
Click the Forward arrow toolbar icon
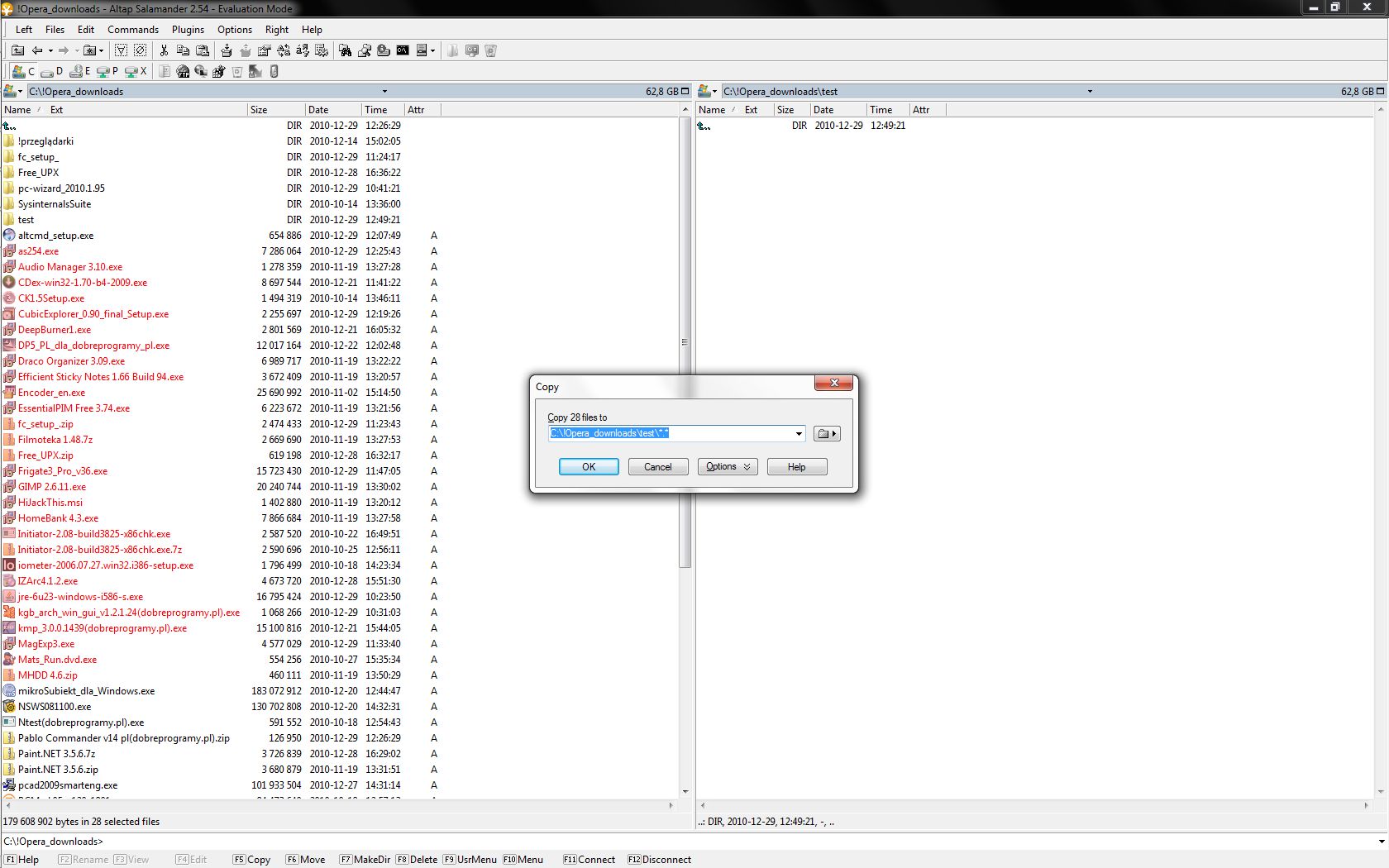(64, 50)
